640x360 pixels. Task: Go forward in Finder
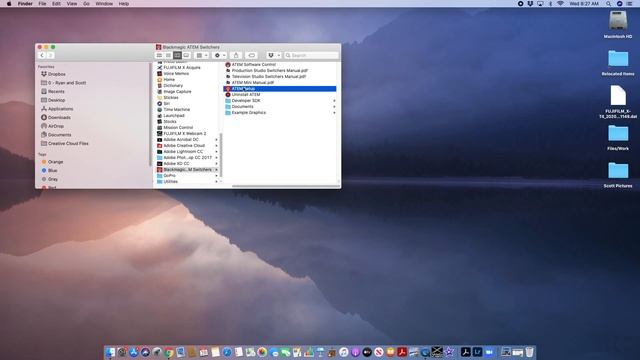(x=50, y=55)
